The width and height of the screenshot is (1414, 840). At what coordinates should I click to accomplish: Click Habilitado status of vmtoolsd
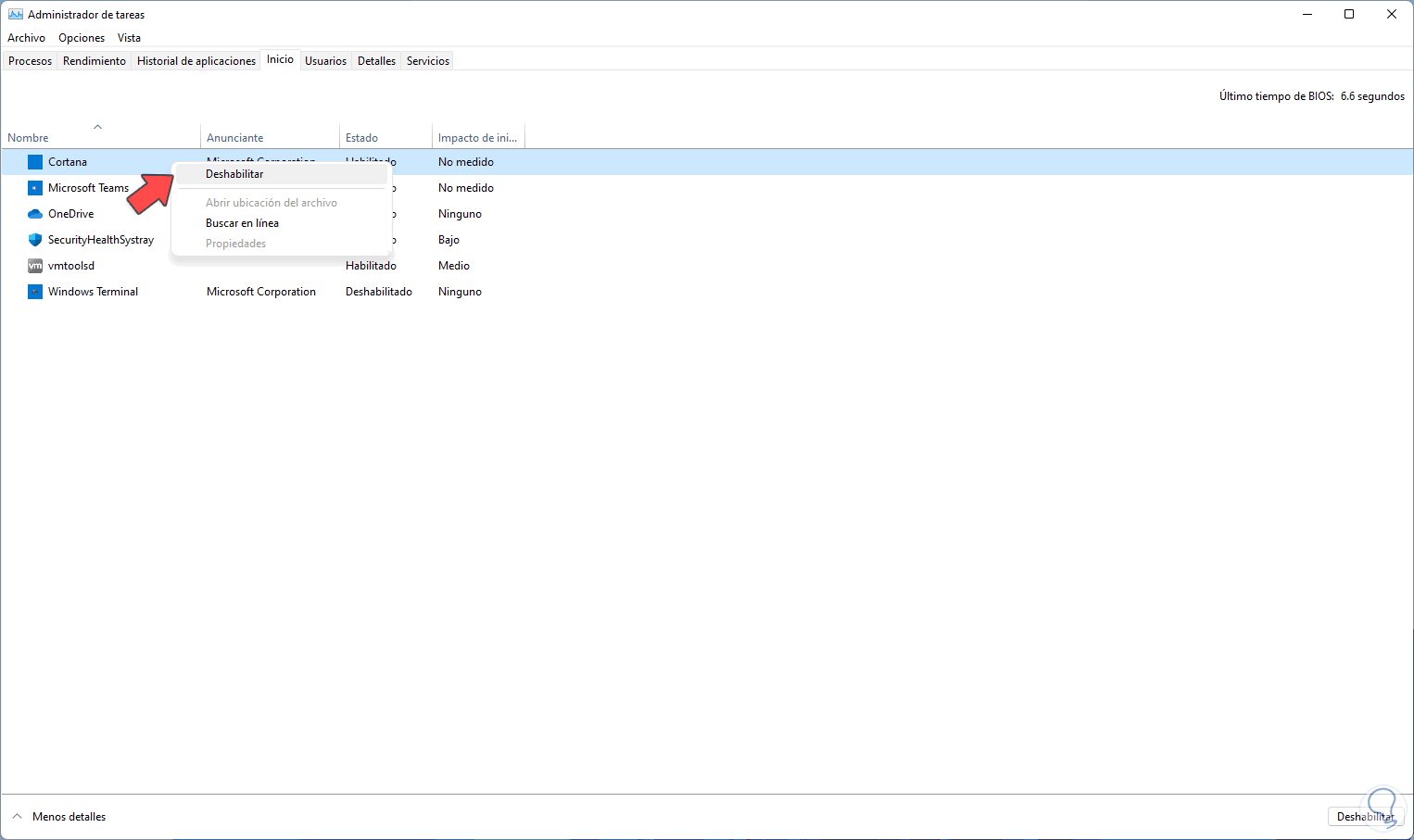371,266
